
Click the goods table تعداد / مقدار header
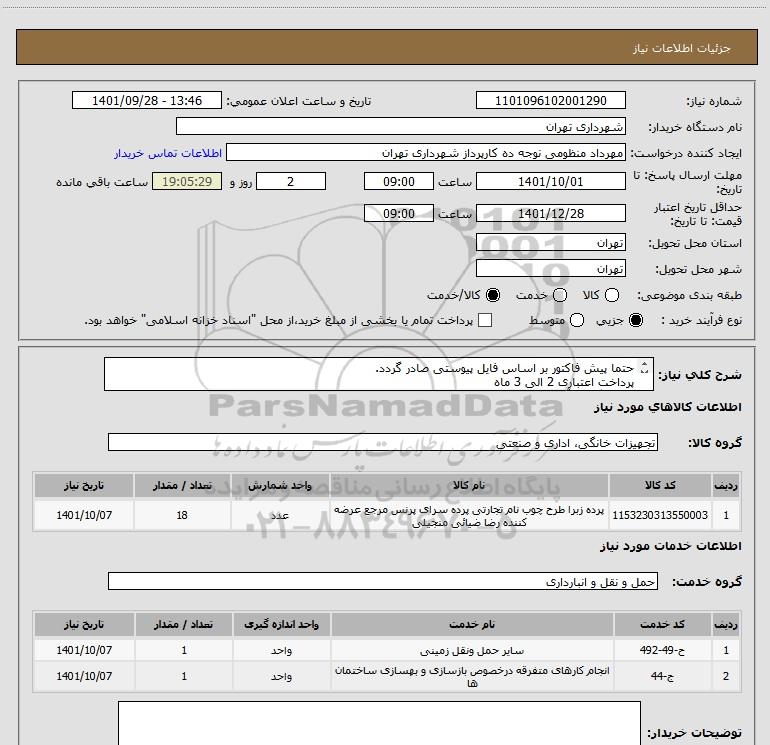coord(182,485)
